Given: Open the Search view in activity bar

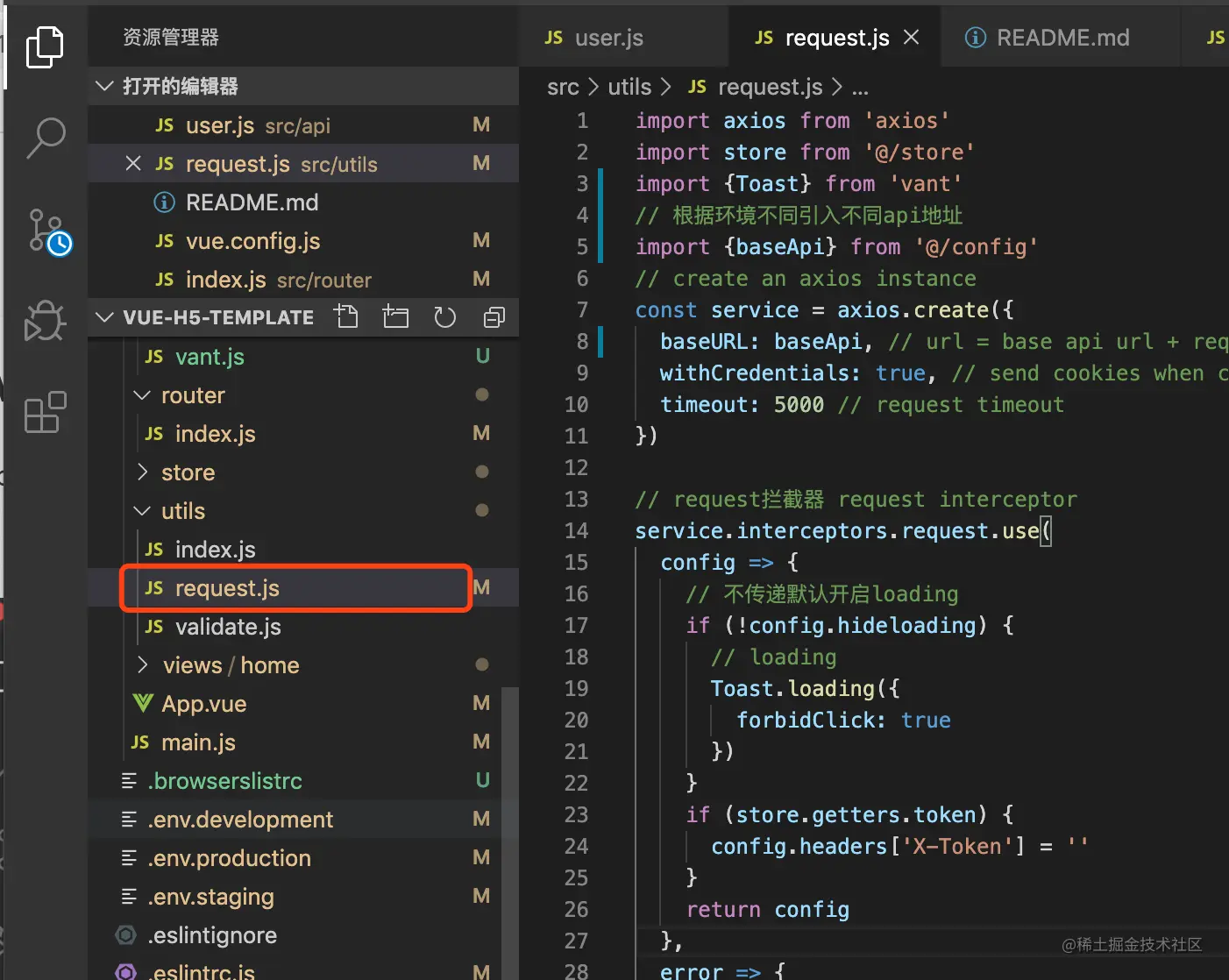Looking at the screenshot, I should point(45,138).
